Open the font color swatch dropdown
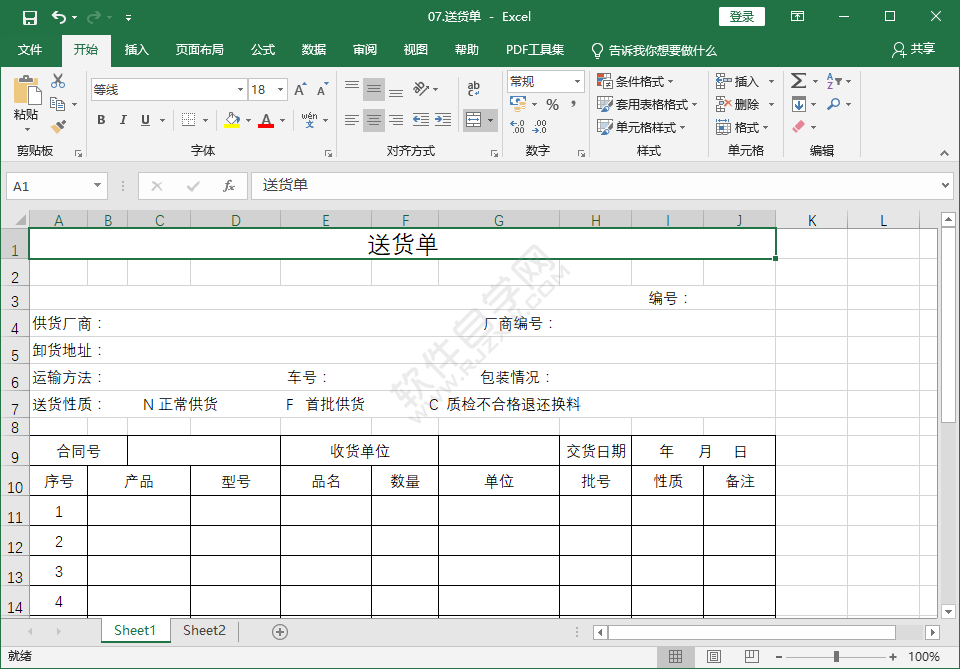 coord(282,121)
